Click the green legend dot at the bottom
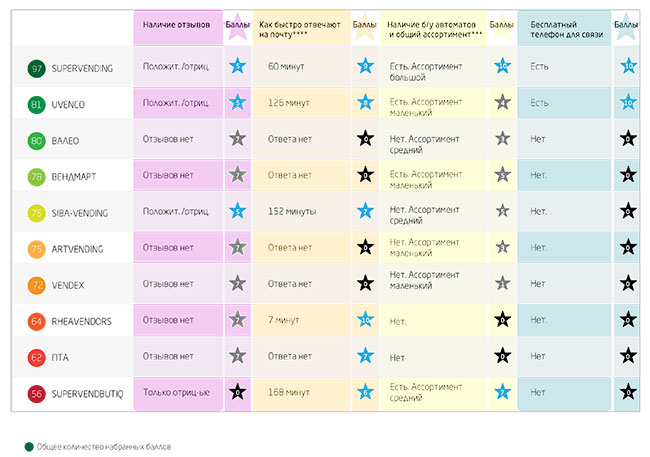Image resolution: width=650 pixels, height=457 pixels. [x=29, y=446]
